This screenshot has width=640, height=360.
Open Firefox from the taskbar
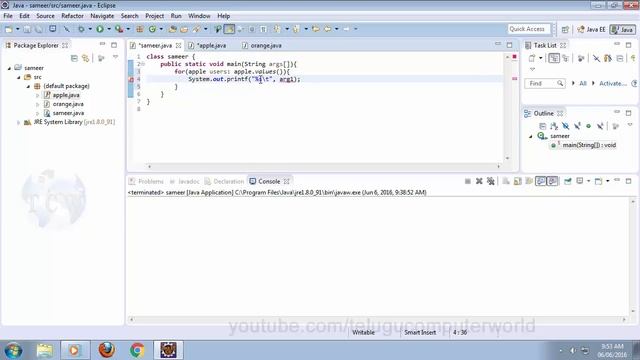(107, 350)
